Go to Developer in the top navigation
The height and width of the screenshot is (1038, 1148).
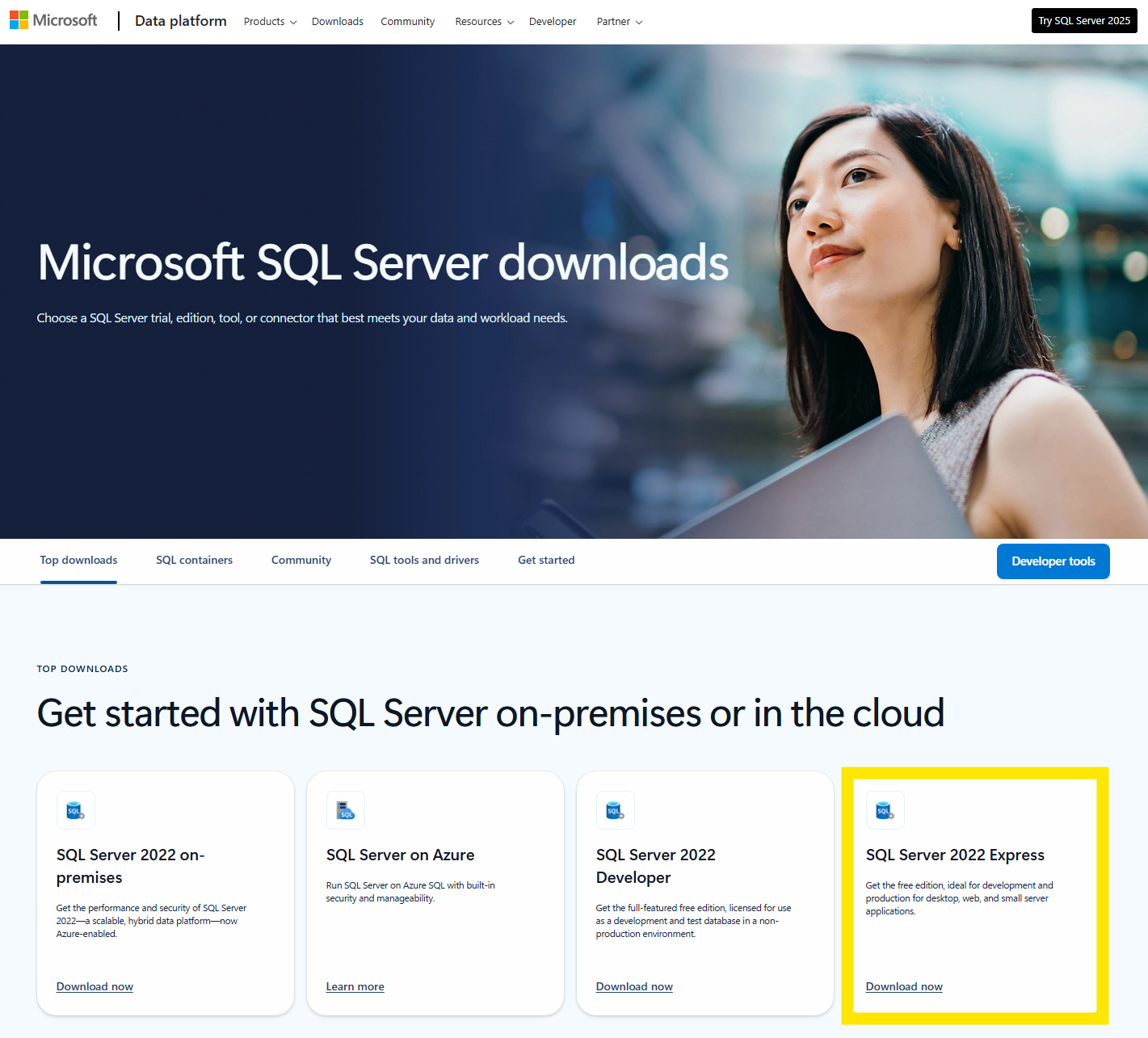pyautogui.click(x=553, y=22)
